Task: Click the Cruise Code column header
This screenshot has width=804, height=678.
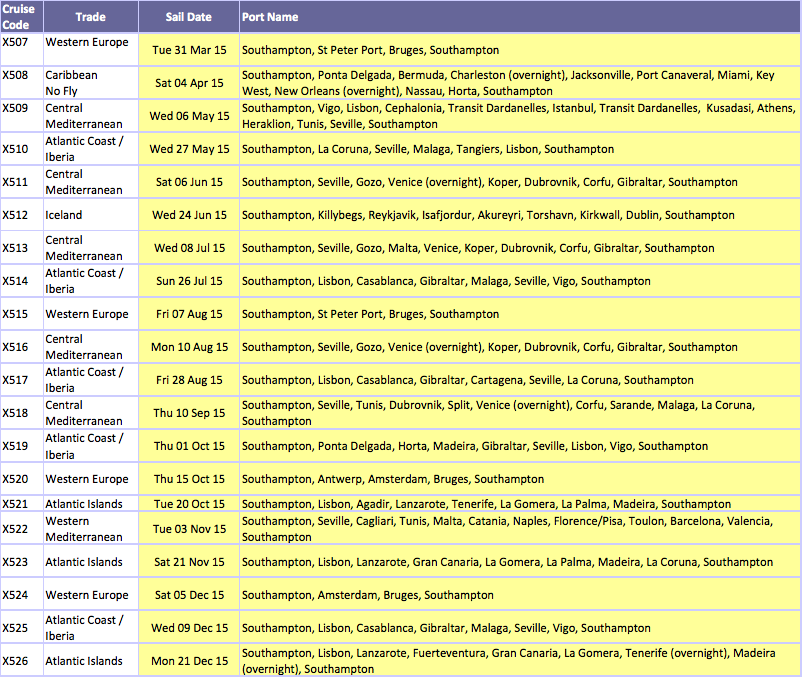Action: (21, 16)
